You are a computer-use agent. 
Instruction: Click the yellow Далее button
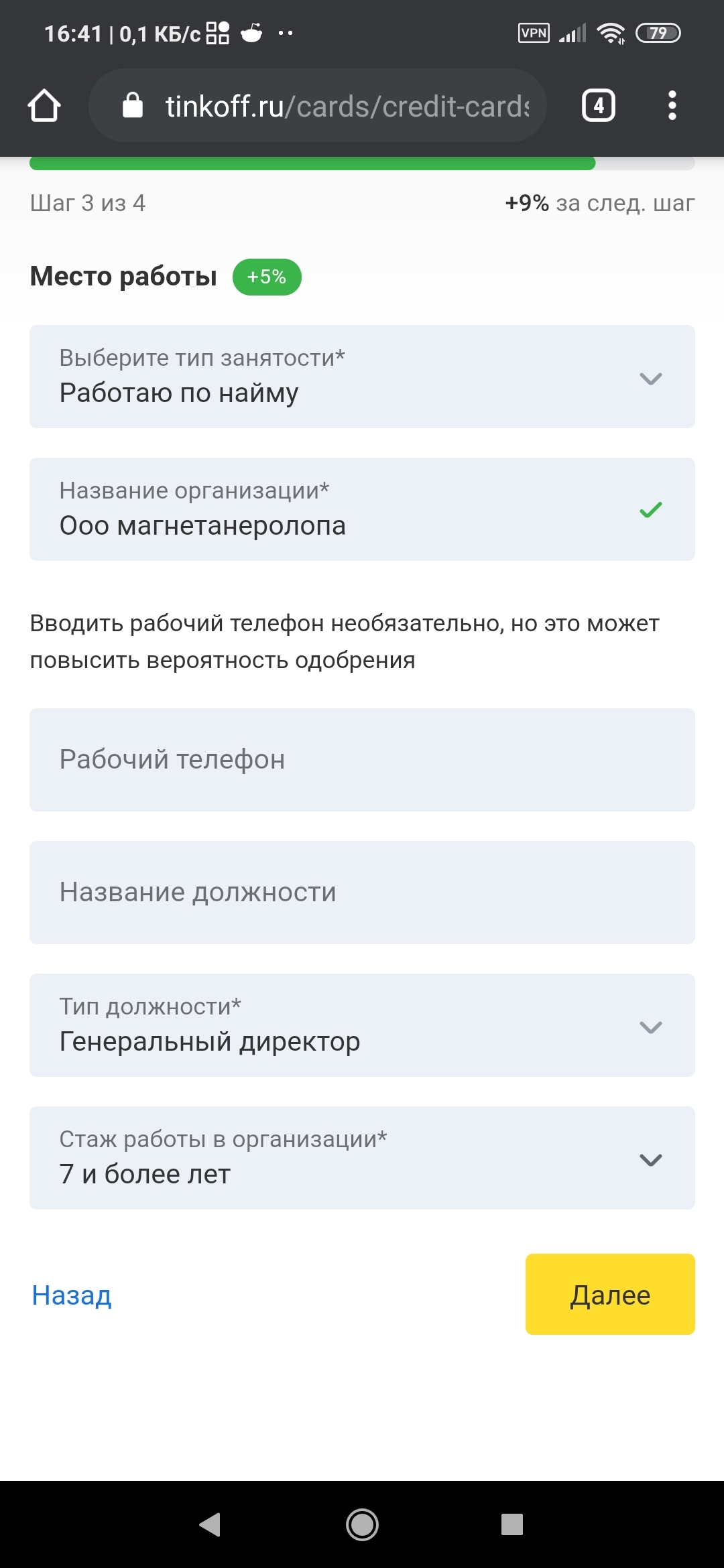tap(610, 1295)
